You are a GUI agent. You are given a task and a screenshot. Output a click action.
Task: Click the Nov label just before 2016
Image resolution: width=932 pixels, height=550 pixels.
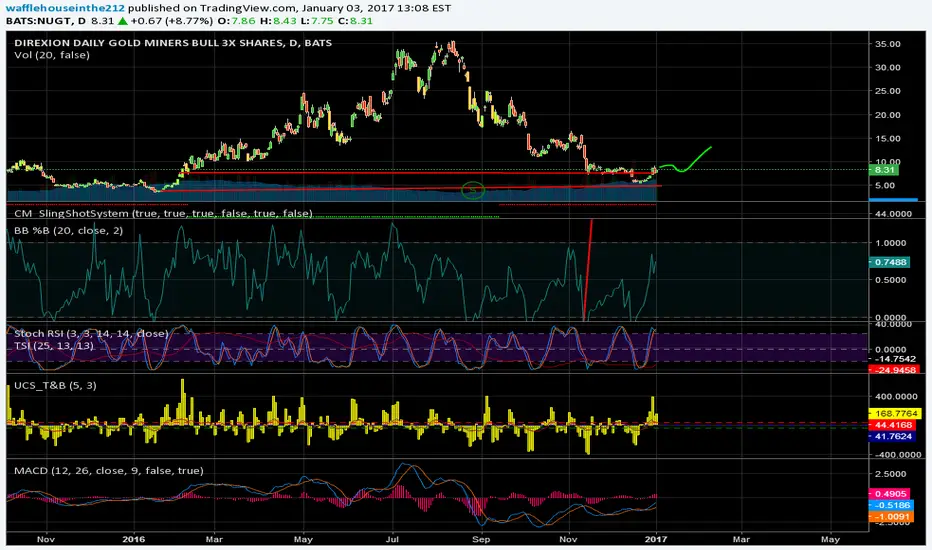[x=46, y=539]
